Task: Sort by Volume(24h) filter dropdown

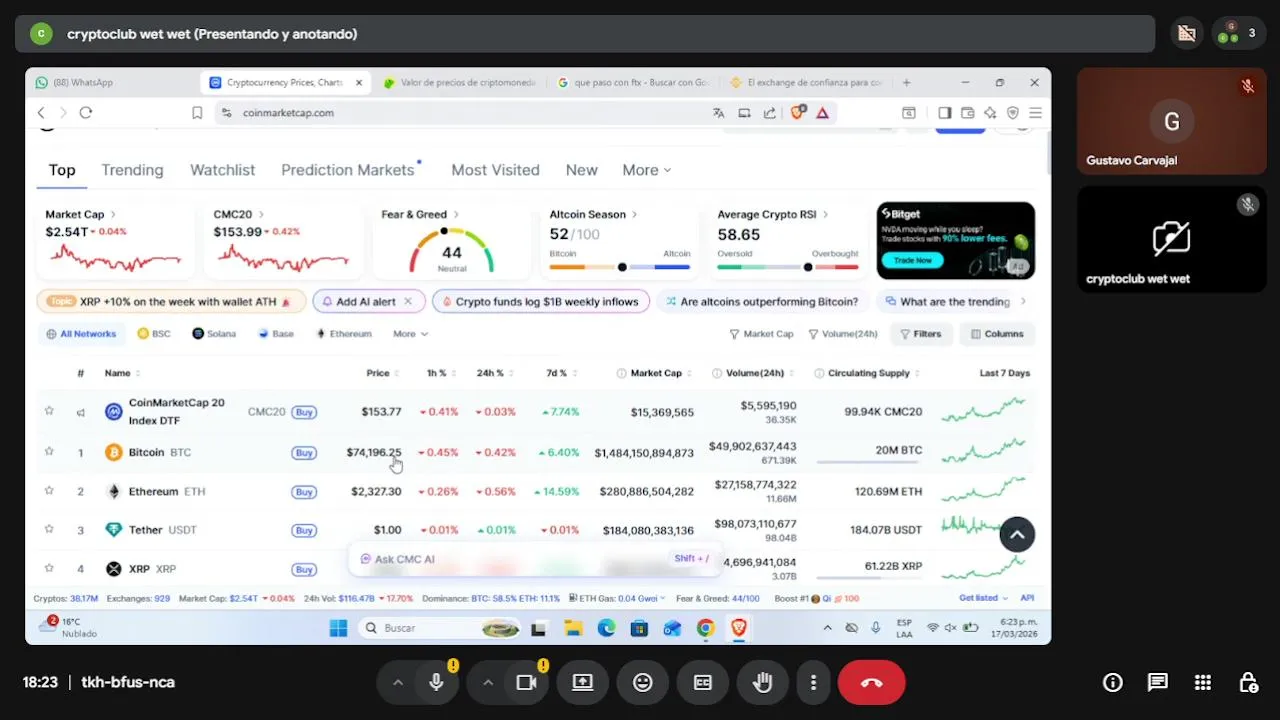Action: tap(843, 334)
